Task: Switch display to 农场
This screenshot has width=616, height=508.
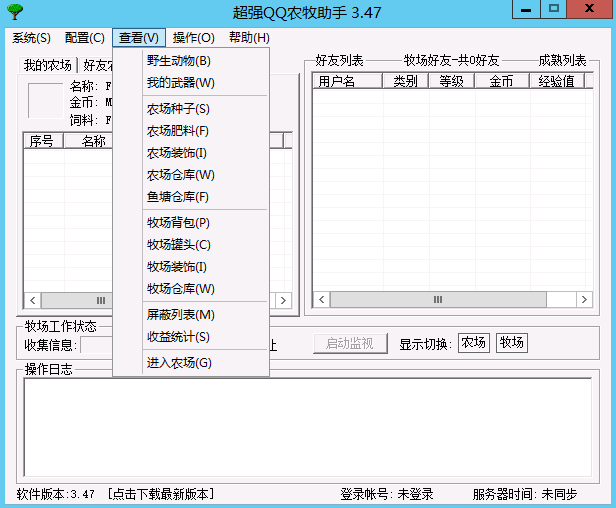Action: click(x=473, y=343)
